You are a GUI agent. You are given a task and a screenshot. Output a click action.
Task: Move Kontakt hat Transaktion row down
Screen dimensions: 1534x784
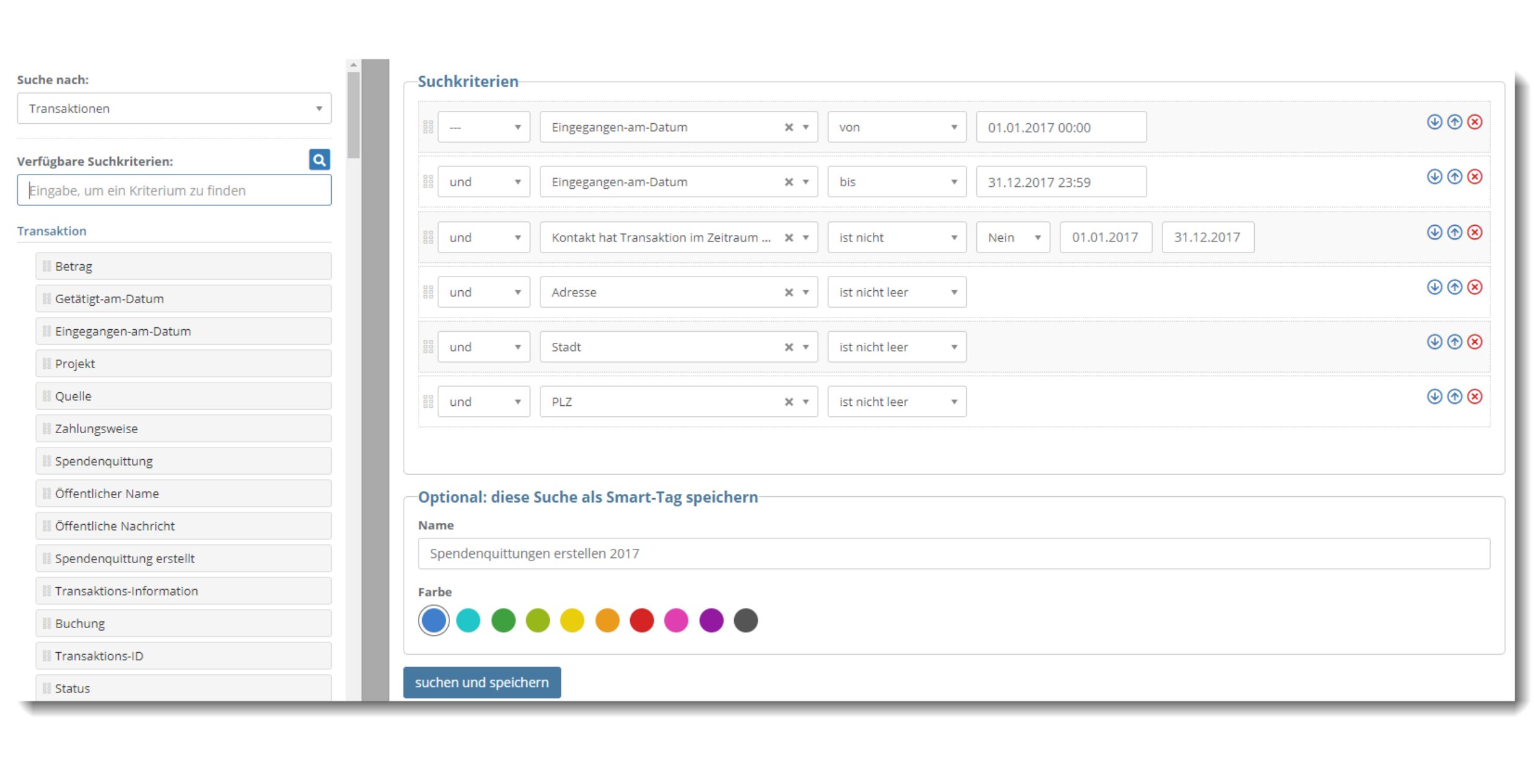point(1434,232)
